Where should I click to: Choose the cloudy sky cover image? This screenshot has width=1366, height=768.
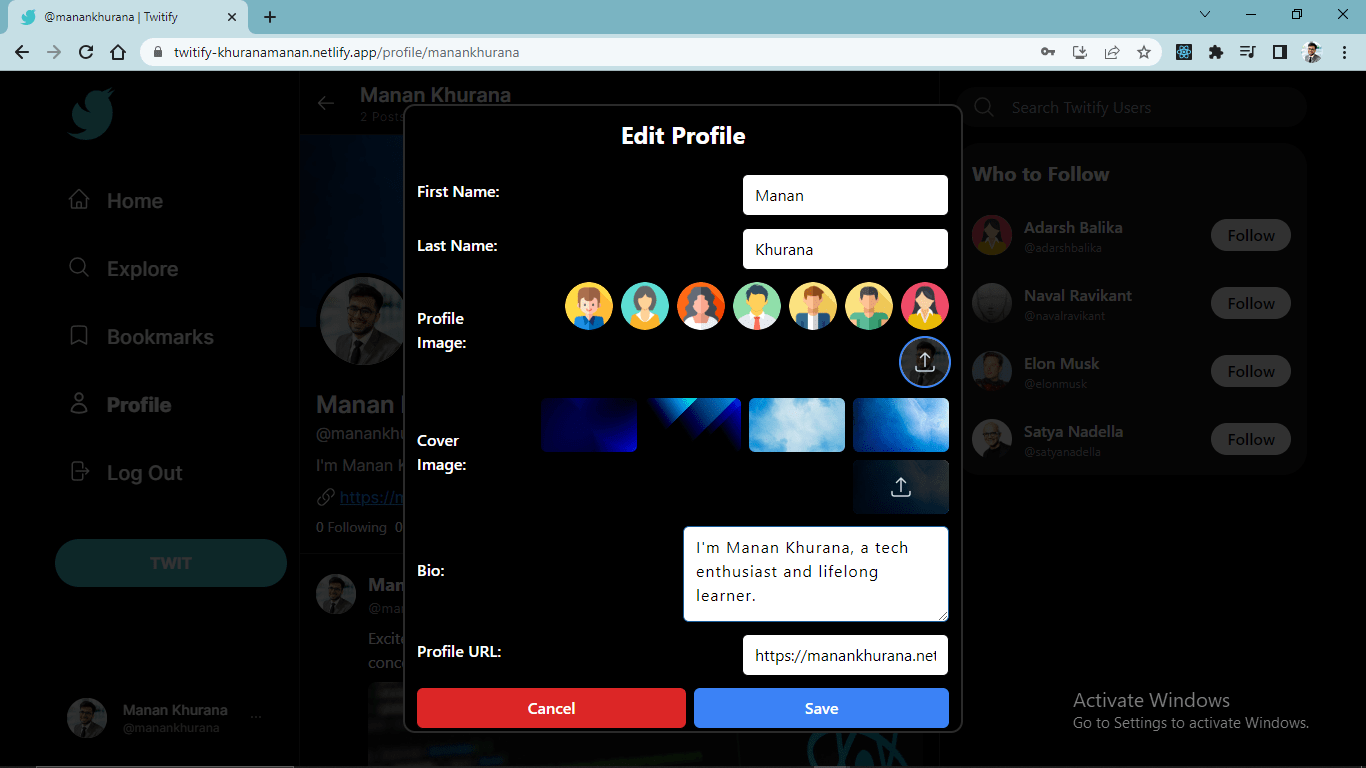[796, 424]
